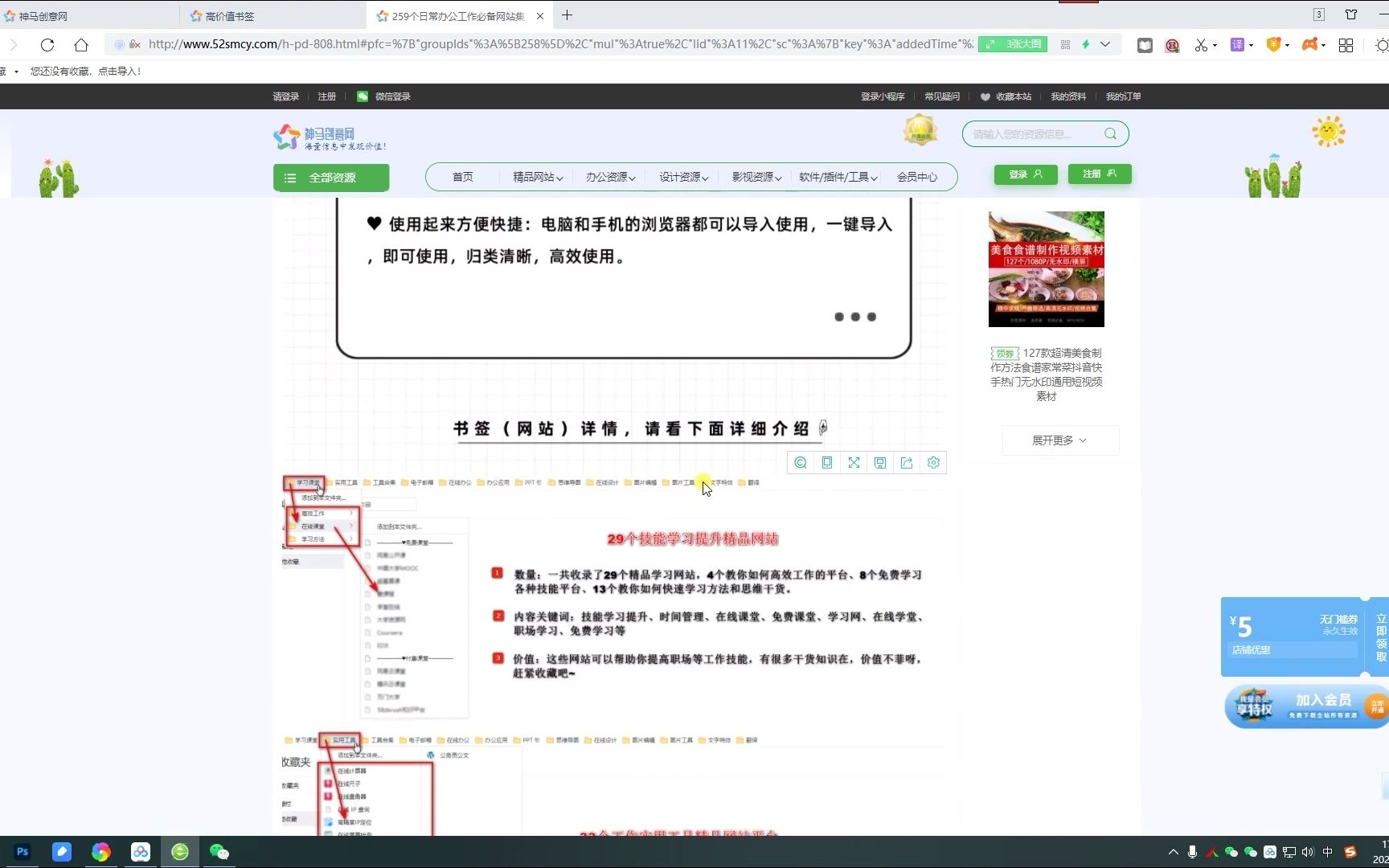Screen dimensions: 1389x868
Task: Open the image zoom search tool
Action: [800, 462]
